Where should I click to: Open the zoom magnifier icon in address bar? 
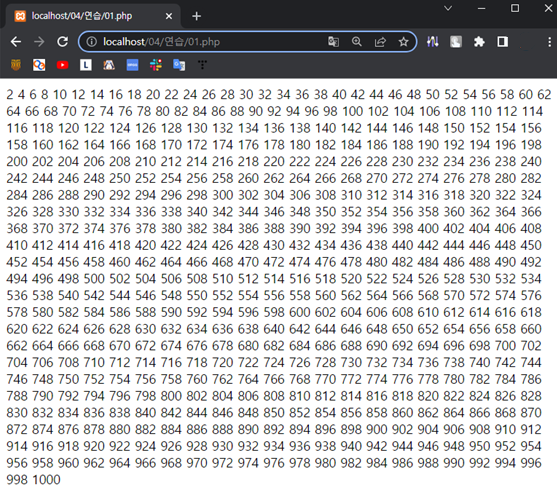tap(357, 42)
